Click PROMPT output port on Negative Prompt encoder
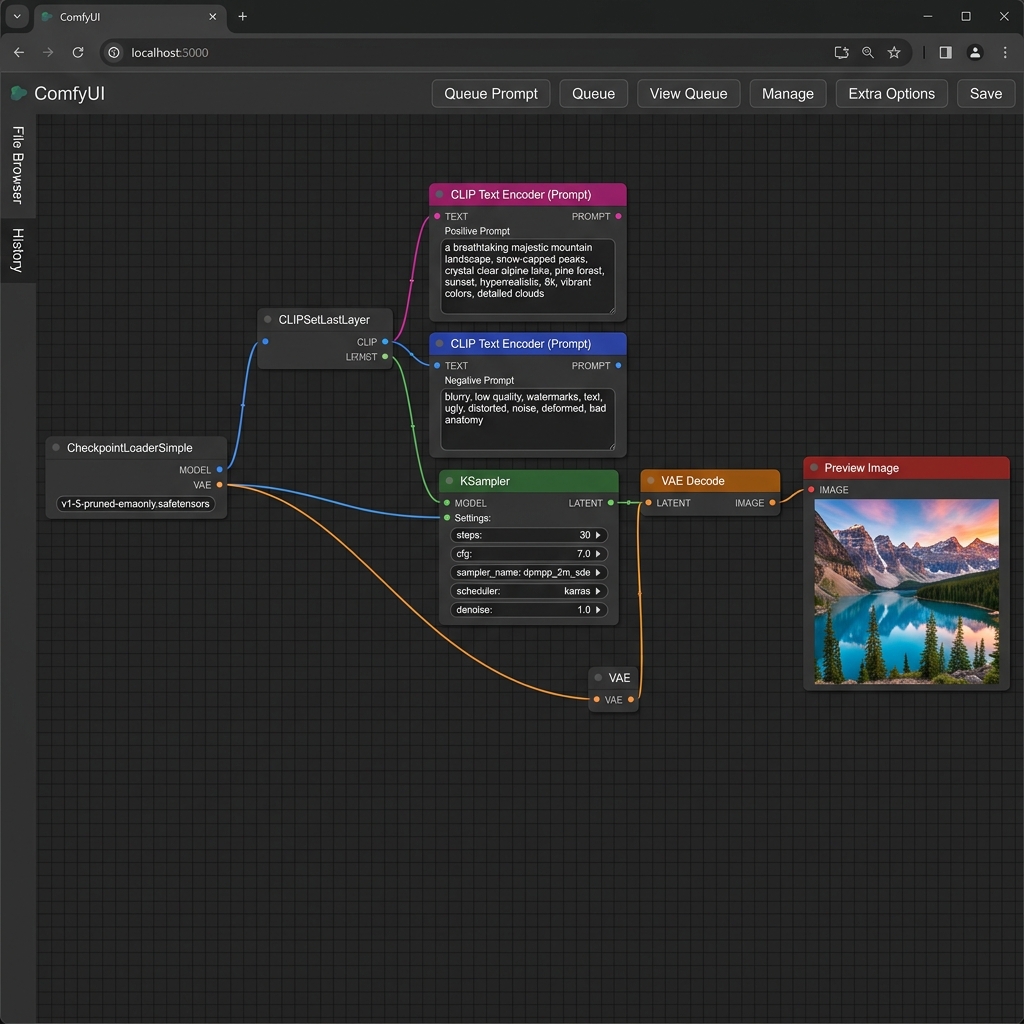This screenshot has width=1024, height=1024. pos(618,366)
